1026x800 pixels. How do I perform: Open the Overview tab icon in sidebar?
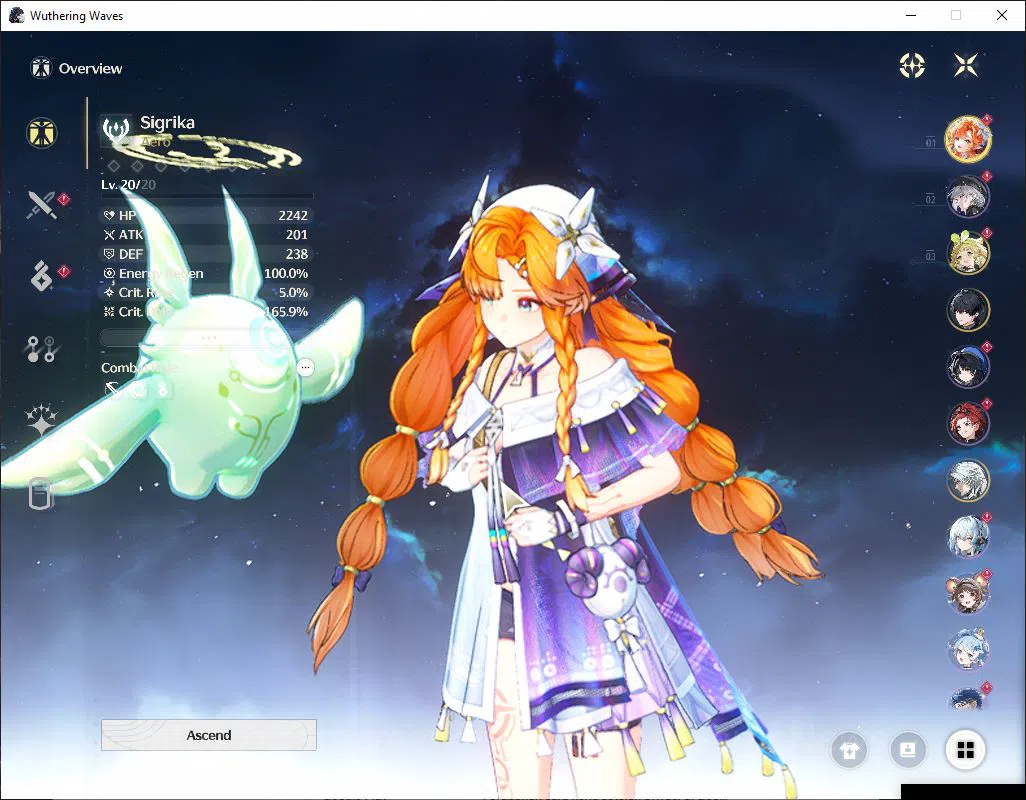pos(42,133)
